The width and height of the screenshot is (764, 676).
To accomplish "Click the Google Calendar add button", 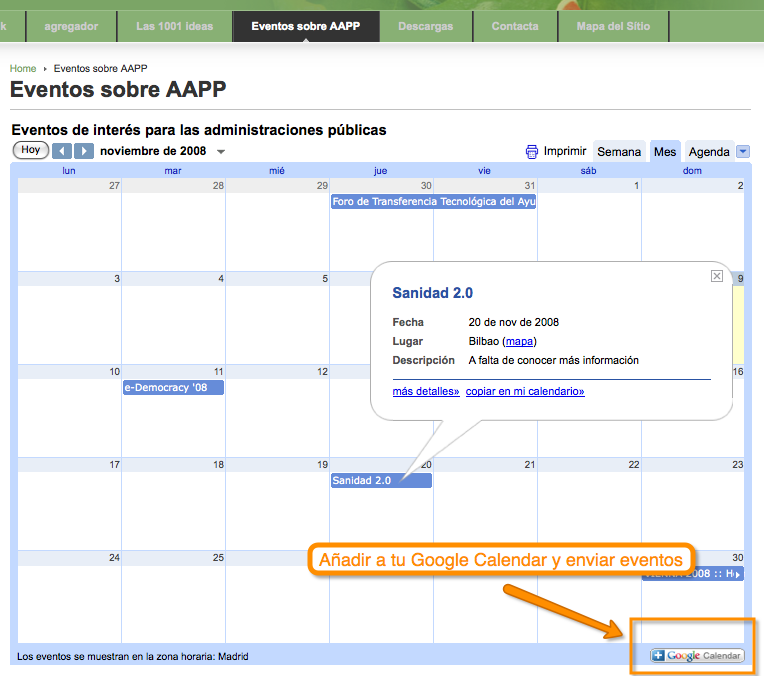I will click(697, 656).
